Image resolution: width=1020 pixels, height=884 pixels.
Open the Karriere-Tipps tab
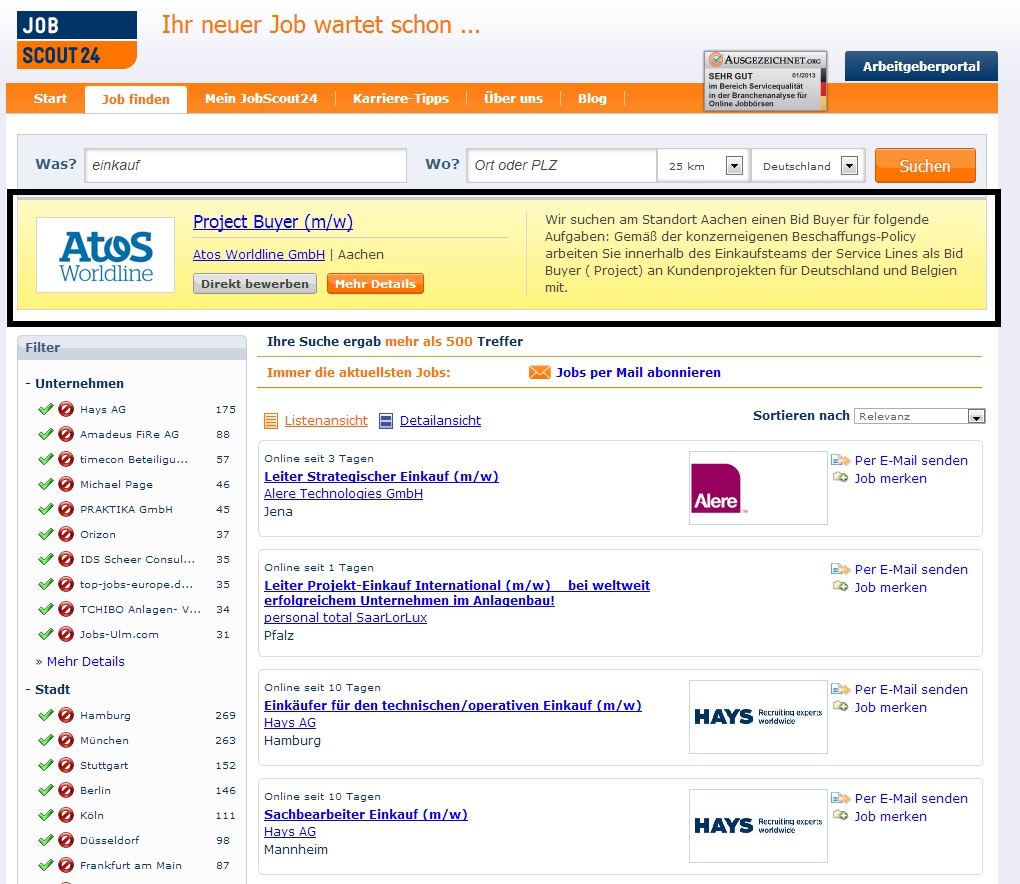pos(400,98)
